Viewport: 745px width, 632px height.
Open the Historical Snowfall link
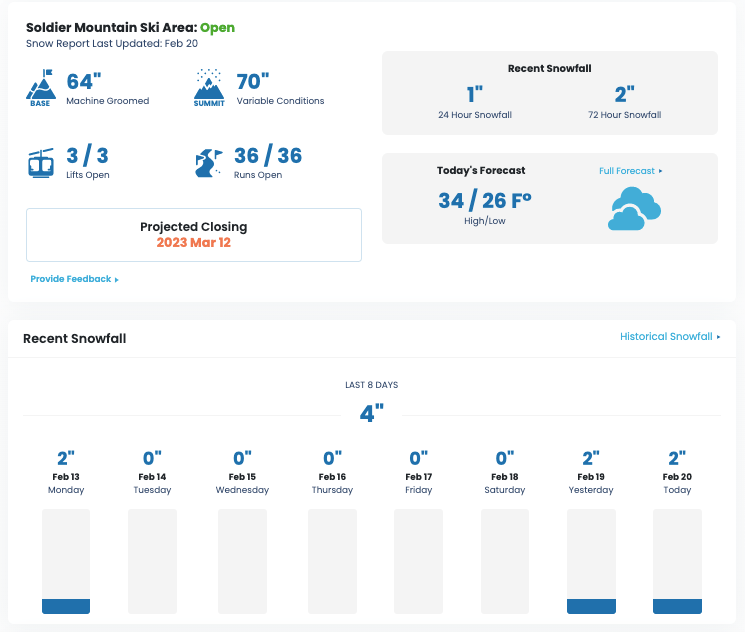click(x=670, y=336)
